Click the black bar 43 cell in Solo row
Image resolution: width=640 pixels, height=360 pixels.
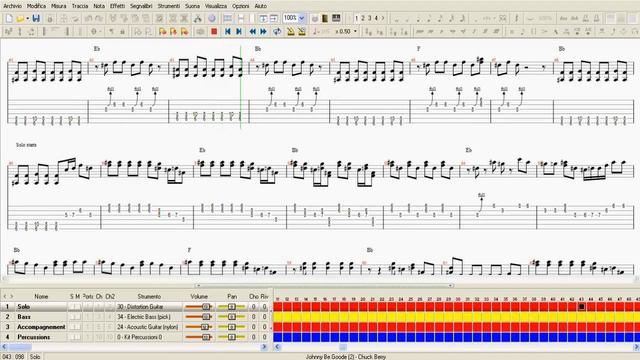pyautogui.click(x=582, y=307)
